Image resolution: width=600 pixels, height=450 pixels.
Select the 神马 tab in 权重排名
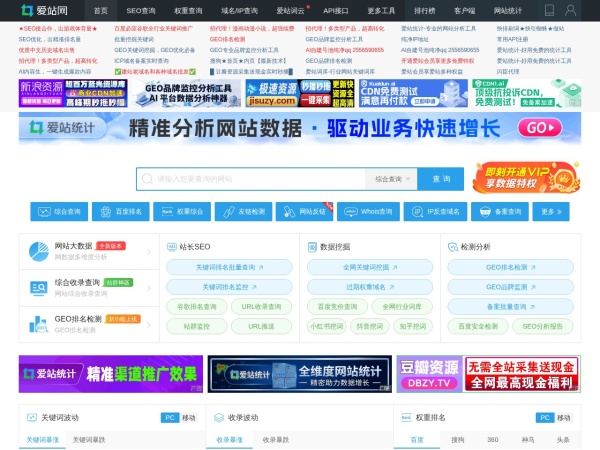(x=528, y=440)
